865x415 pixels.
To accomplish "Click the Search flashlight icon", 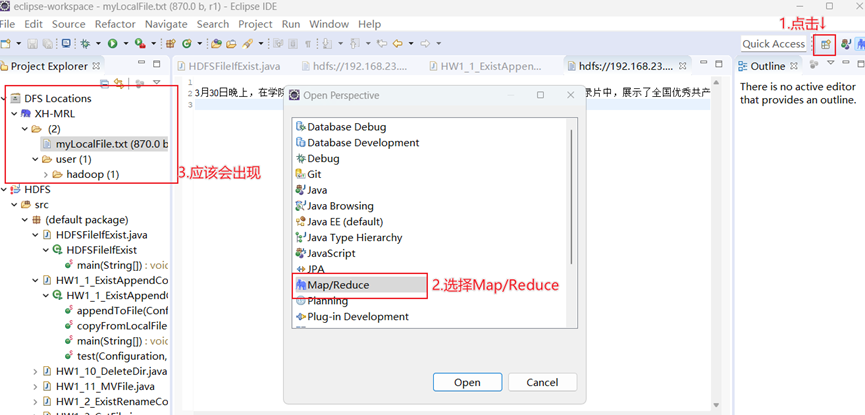I will 247,44.
